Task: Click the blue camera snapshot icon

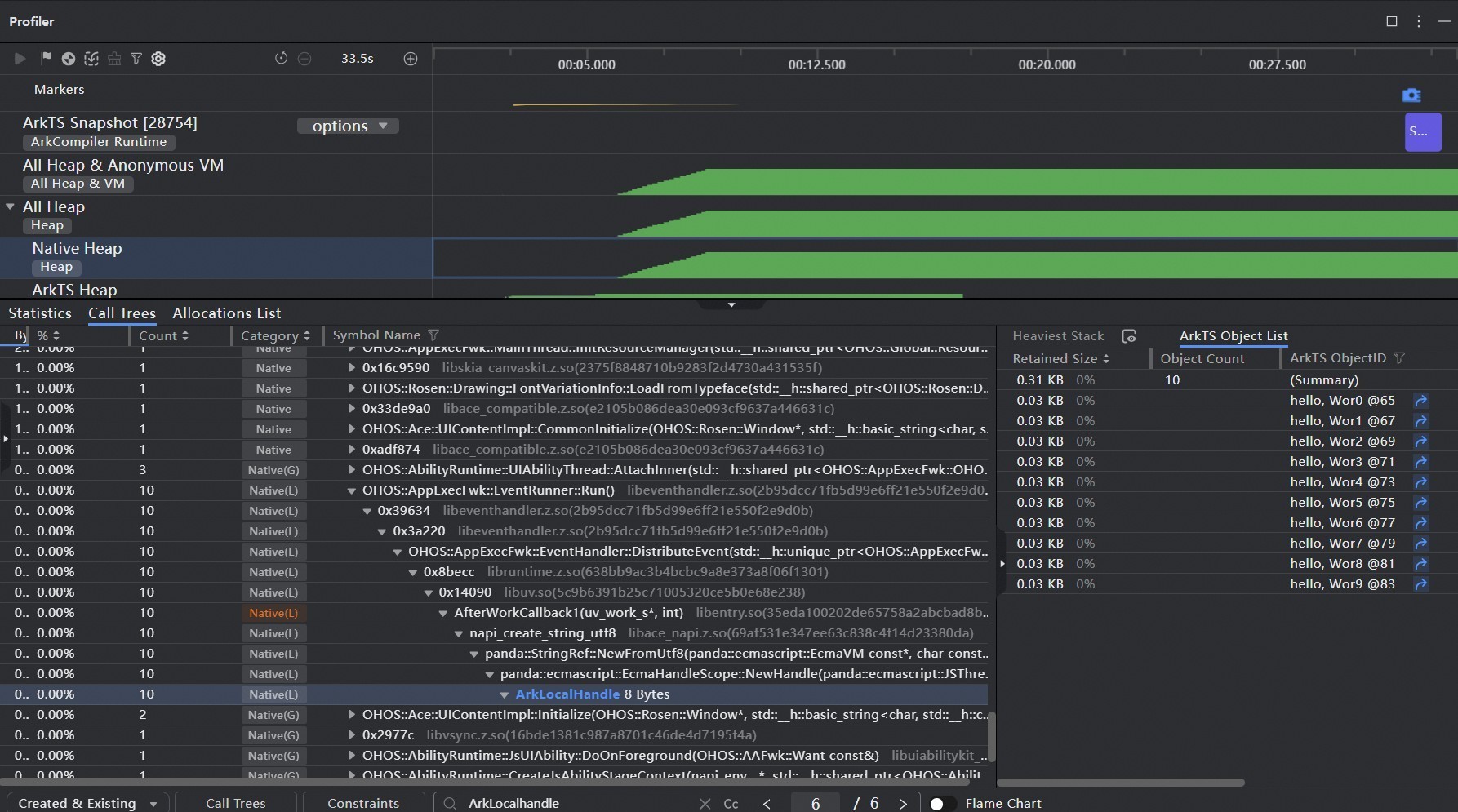Action: click(1411, 95)
